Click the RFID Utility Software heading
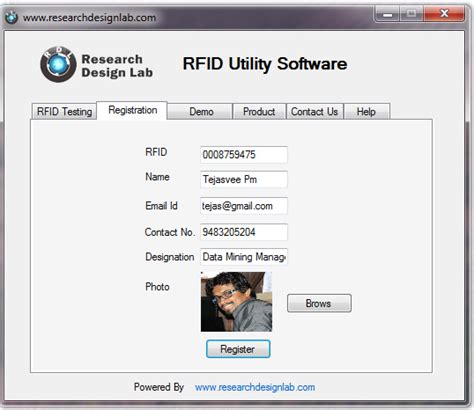Image resolution: width=474 pixels, height=410 pixels. pos(265,64)
